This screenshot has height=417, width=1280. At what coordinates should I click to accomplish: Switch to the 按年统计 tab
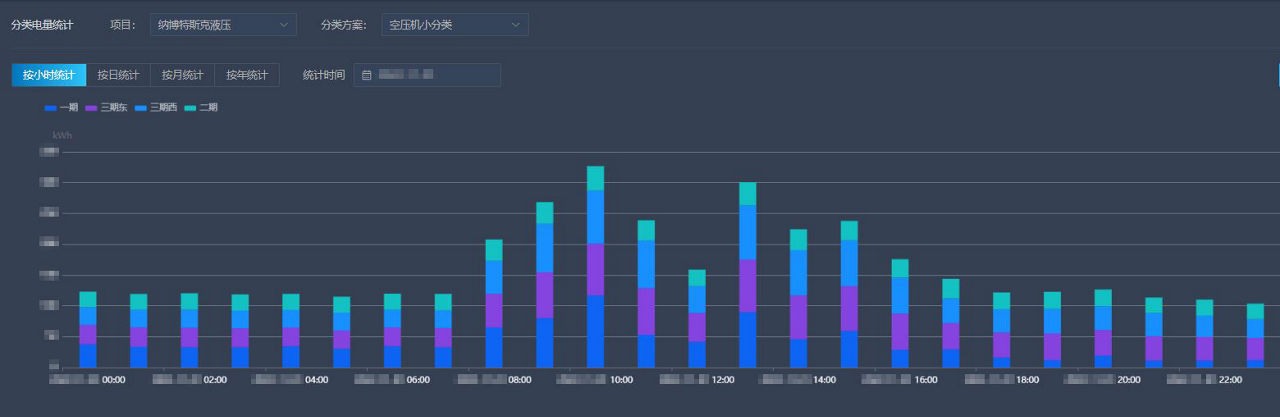tap(247, 75)
